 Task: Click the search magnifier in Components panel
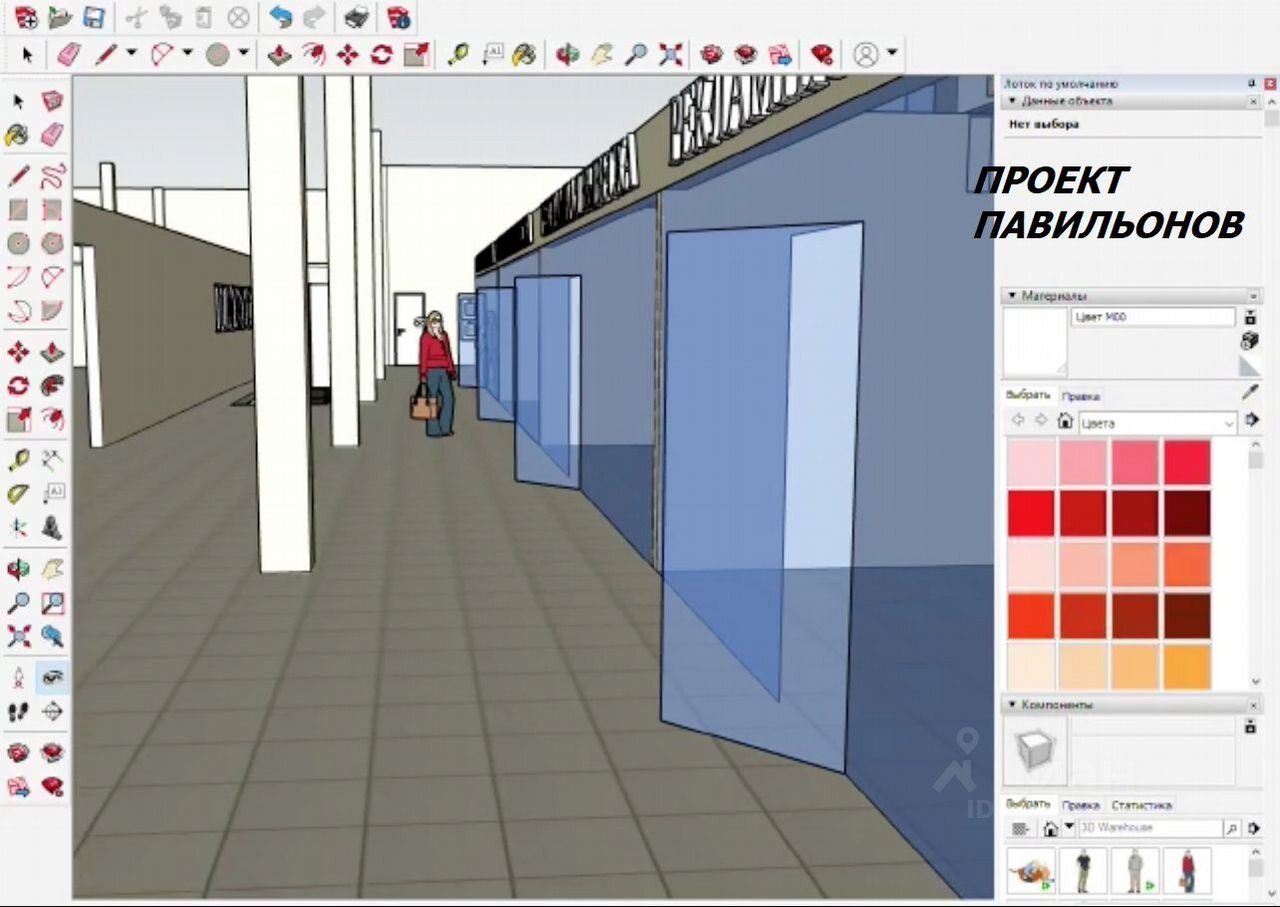(1232, 829)
